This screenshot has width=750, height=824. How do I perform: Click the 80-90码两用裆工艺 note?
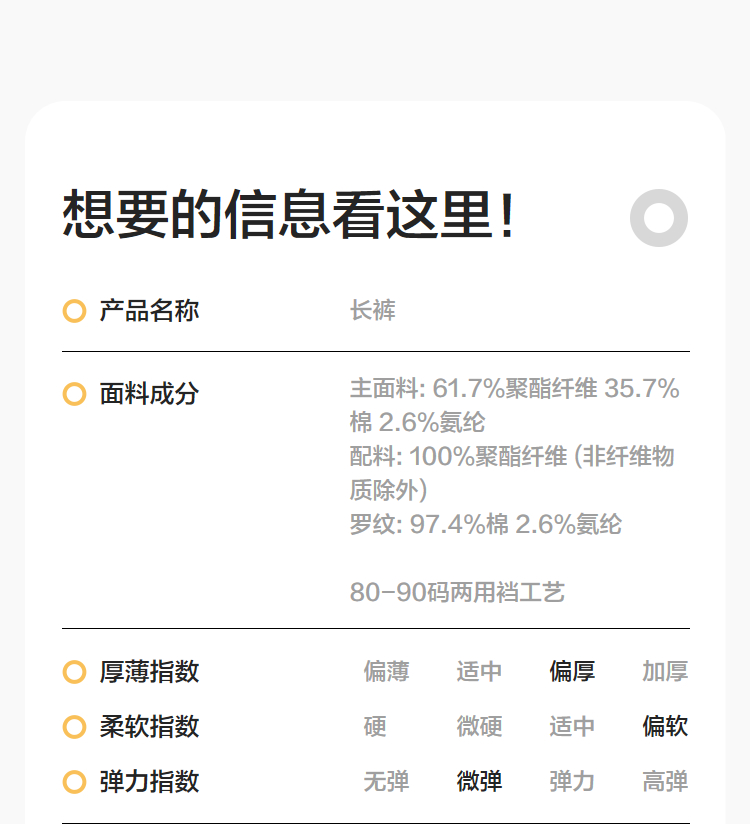(x=457, y=593)
